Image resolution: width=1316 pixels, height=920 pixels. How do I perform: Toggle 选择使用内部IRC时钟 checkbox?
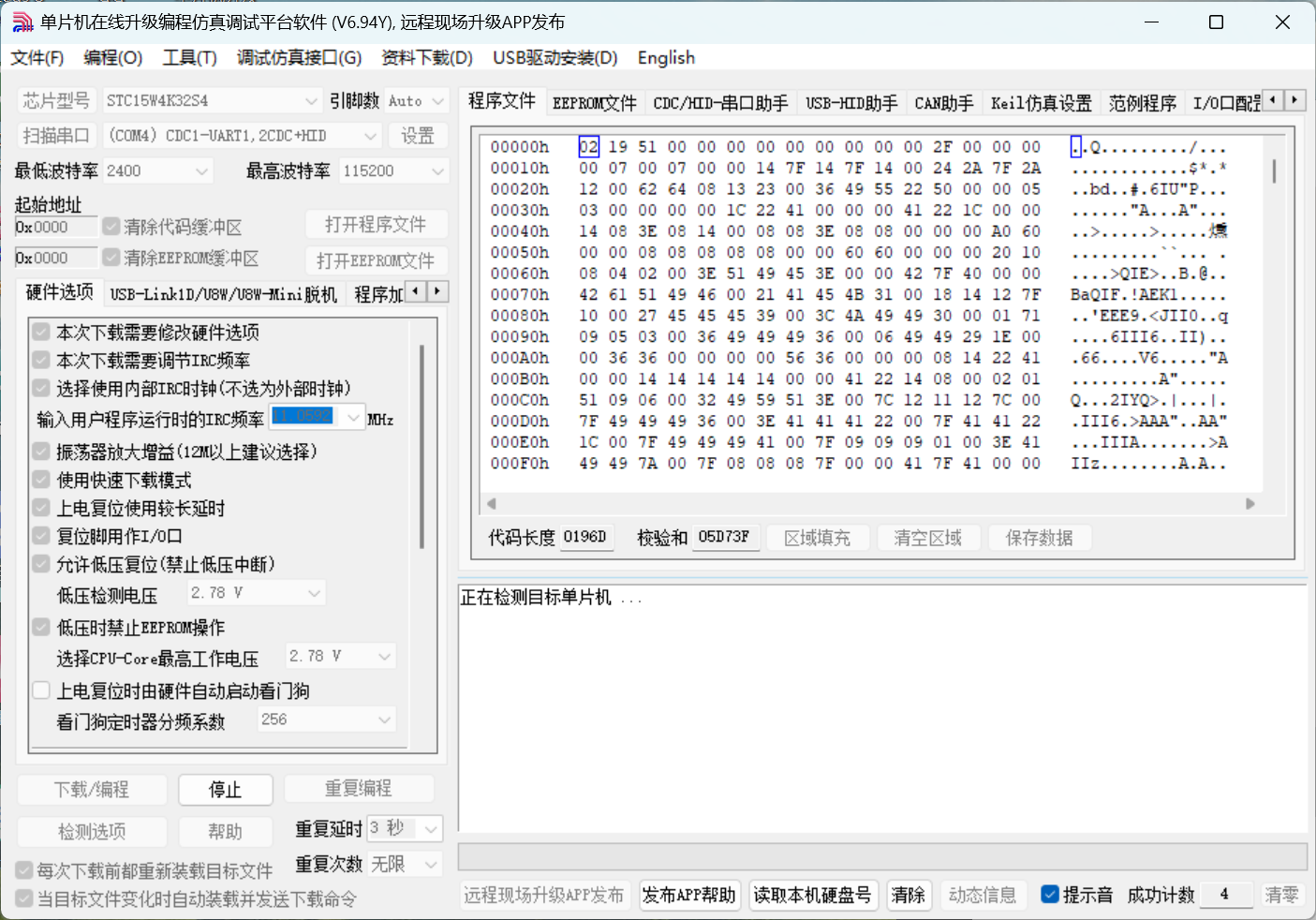pyautogui.click(x=41, y=388)
